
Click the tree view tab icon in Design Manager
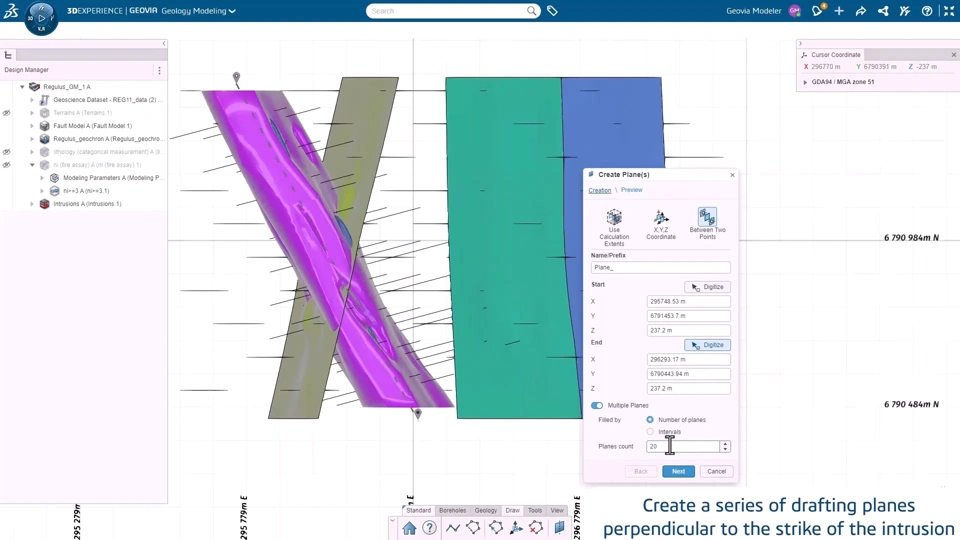point(9,55)
